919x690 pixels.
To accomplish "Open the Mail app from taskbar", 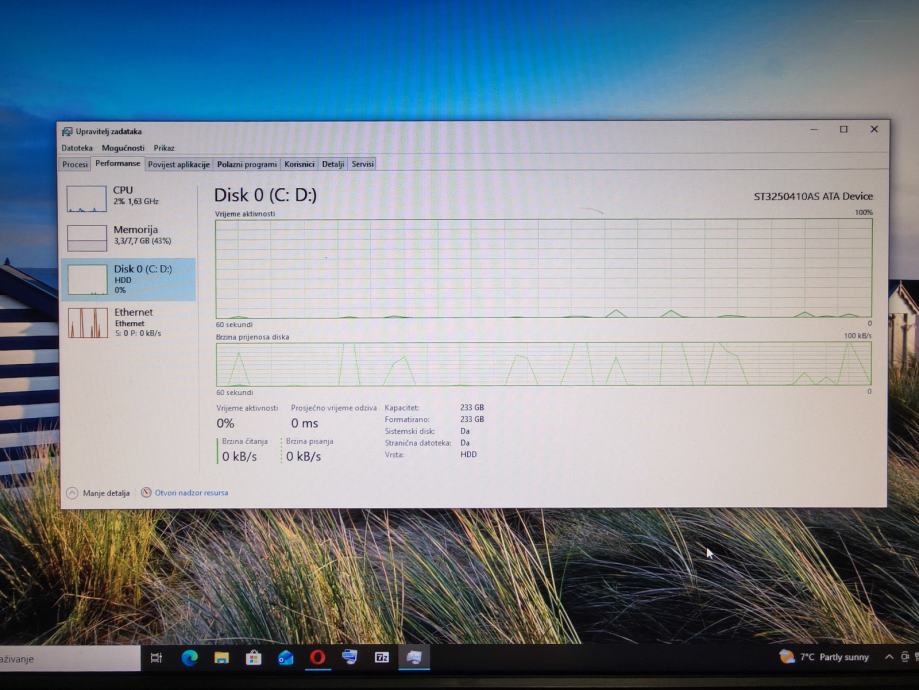I will [x=285, y=658].
